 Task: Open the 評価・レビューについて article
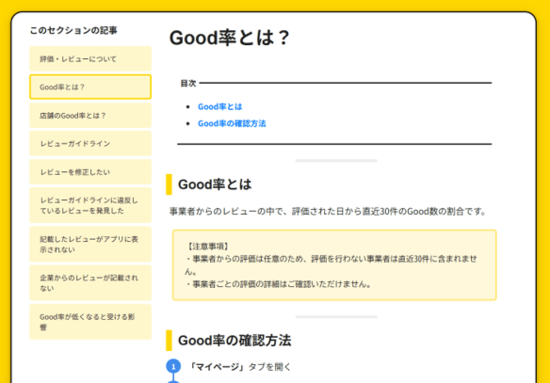(90, 59)
